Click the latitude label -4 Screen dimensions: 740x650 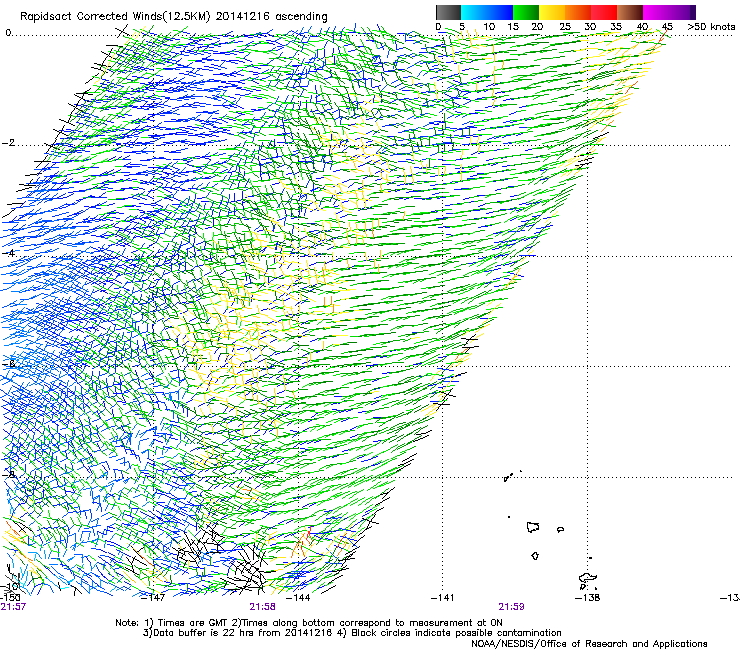pos(8,253)
